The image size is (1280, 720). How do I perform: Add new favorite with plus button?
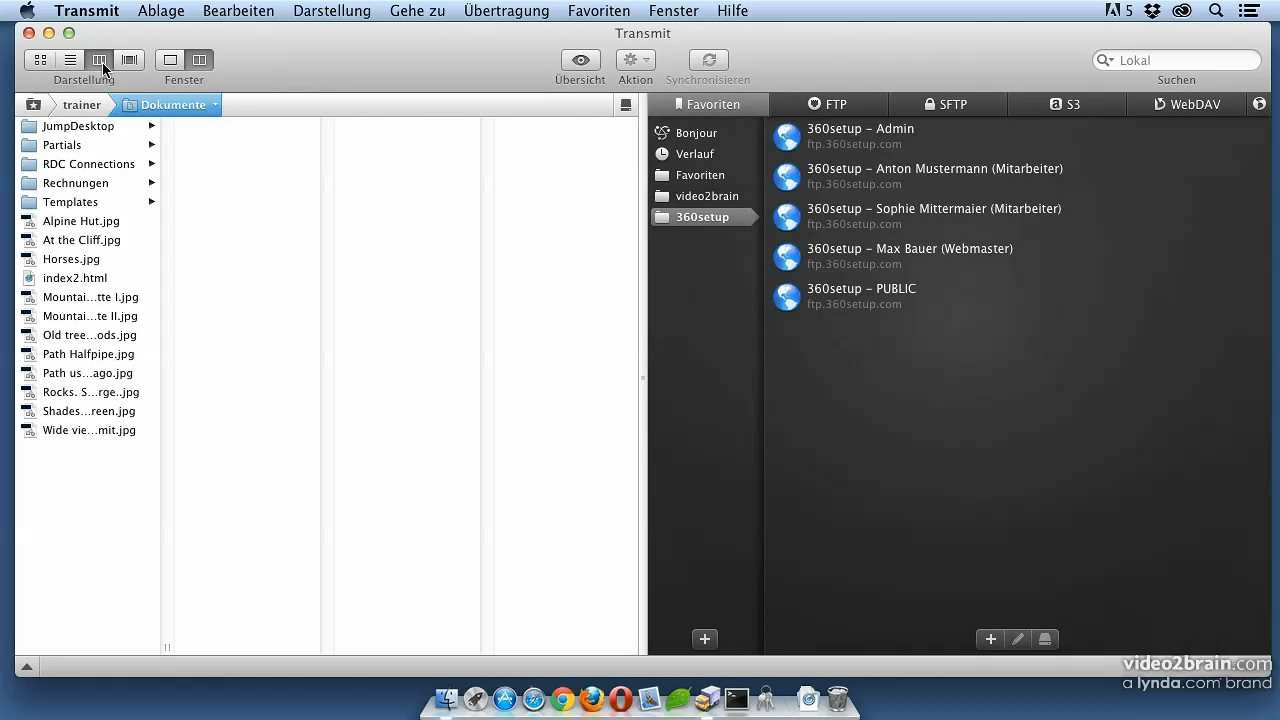click(991, 639)
